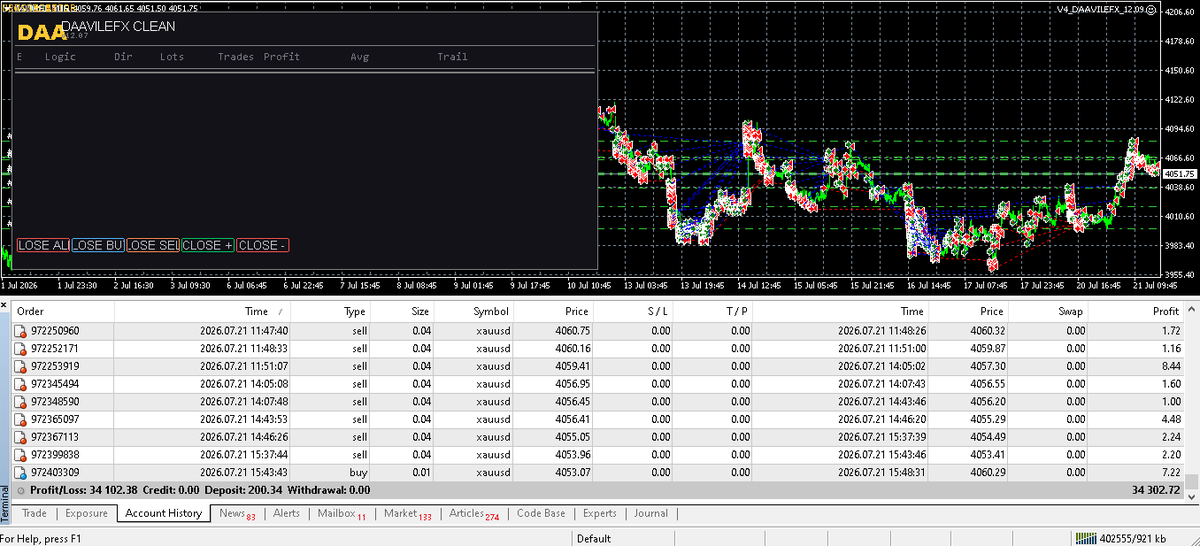Open the Experts tab
This screenshot has height=546, width=1200.
(x=599, y=514)
